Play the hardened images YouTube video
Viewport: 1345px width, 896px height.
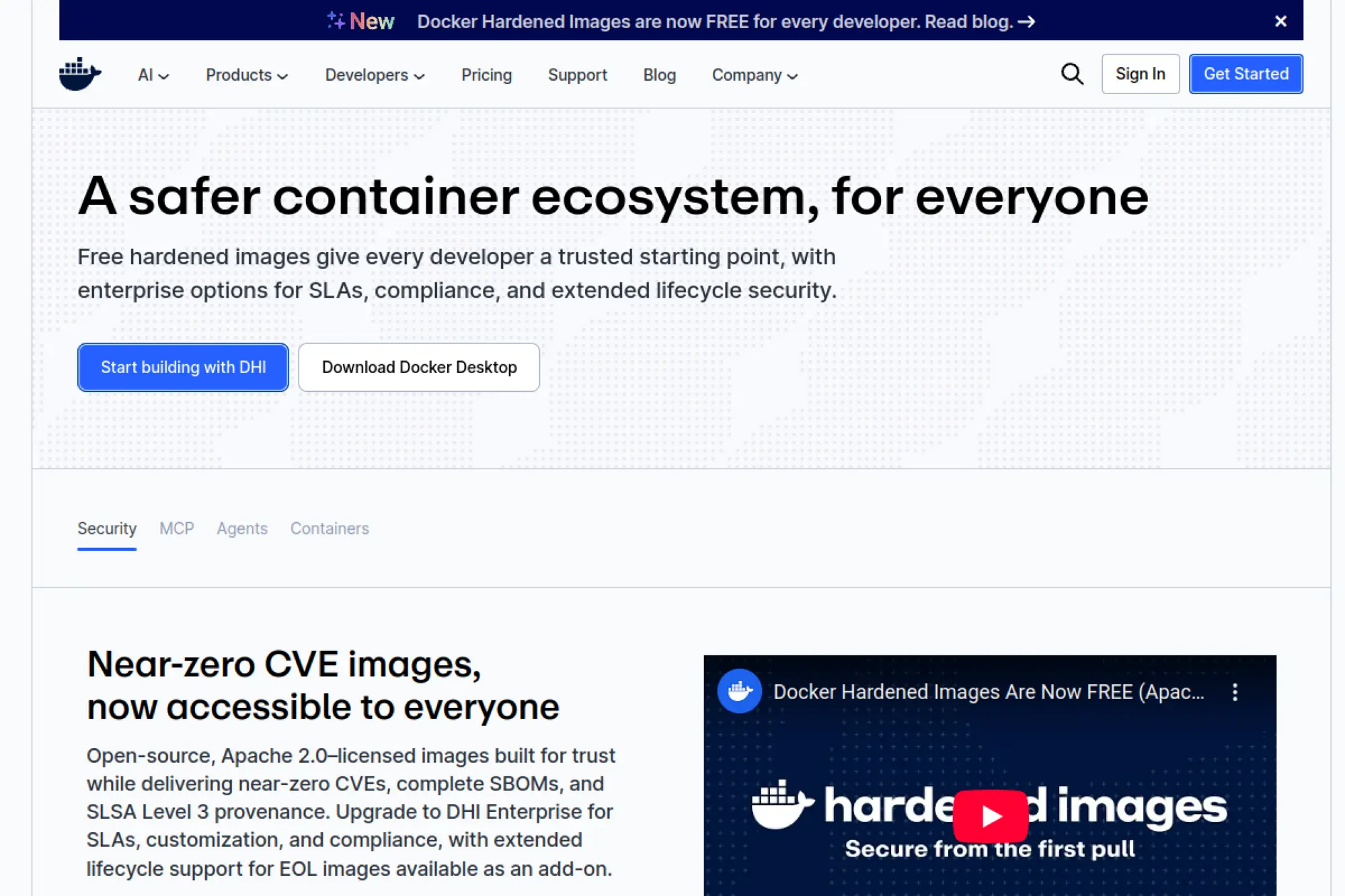(x=990, y=816)
